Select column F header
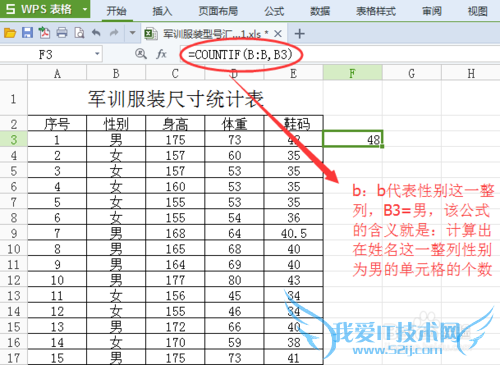This screenshot has height=365, width=500. click(352, 73)
